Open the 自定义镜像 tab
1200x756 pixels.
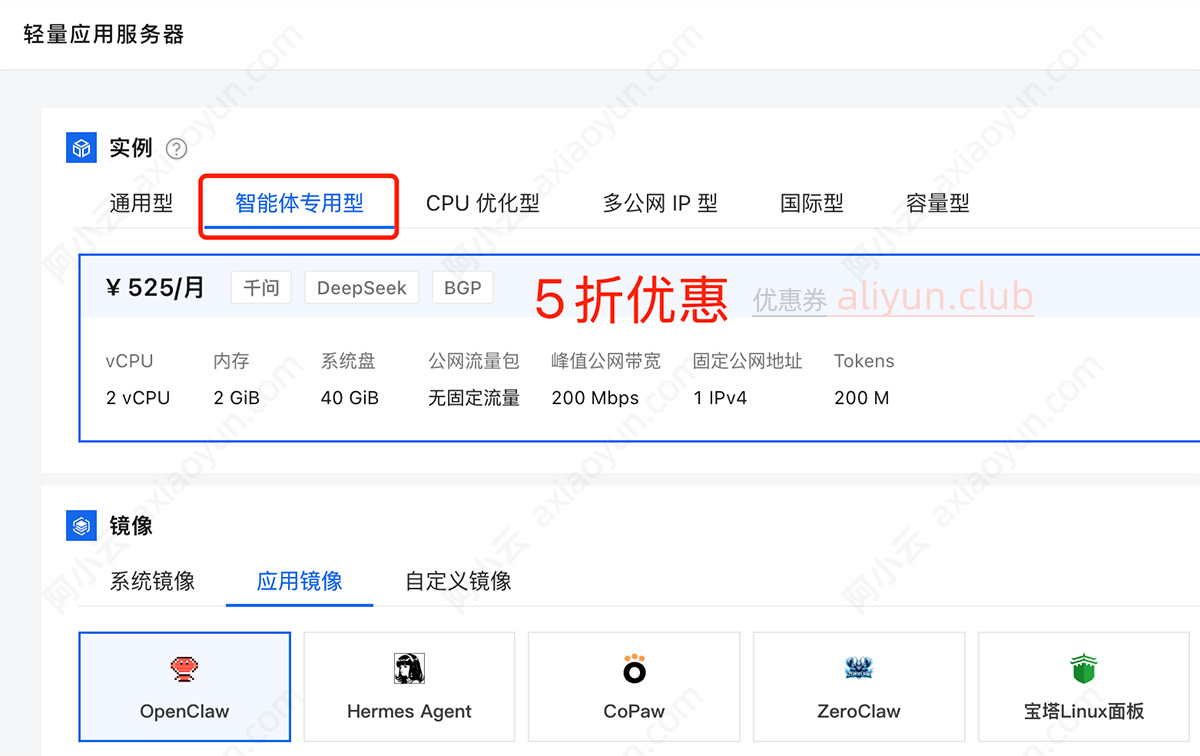[458, 581]
